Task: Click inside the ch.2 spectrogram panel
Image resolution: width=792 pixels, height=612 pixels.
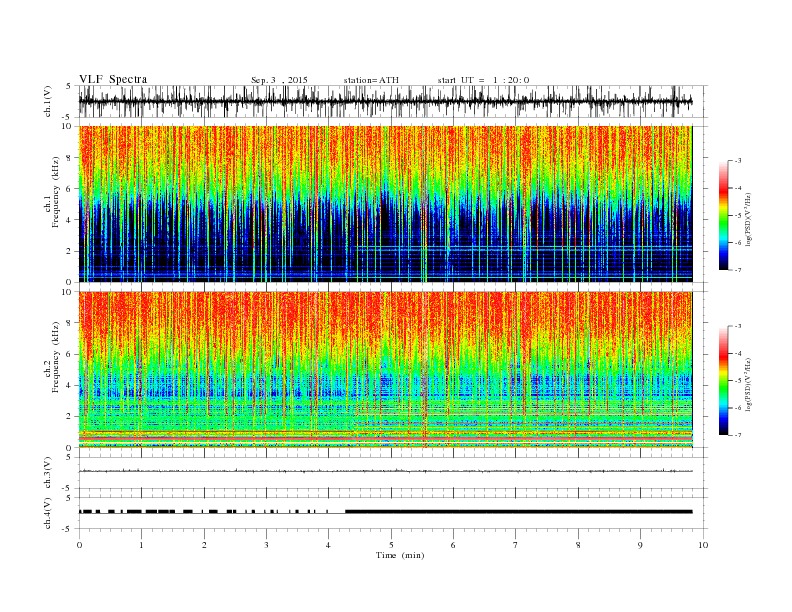Action: [385, 370]
